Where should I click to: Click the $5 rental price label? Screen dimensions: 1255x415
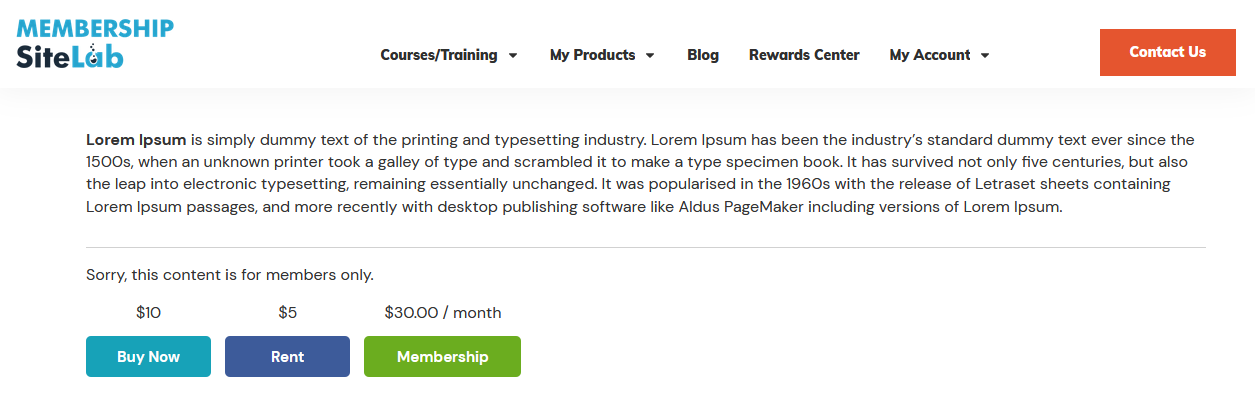[x=287, y=313]
